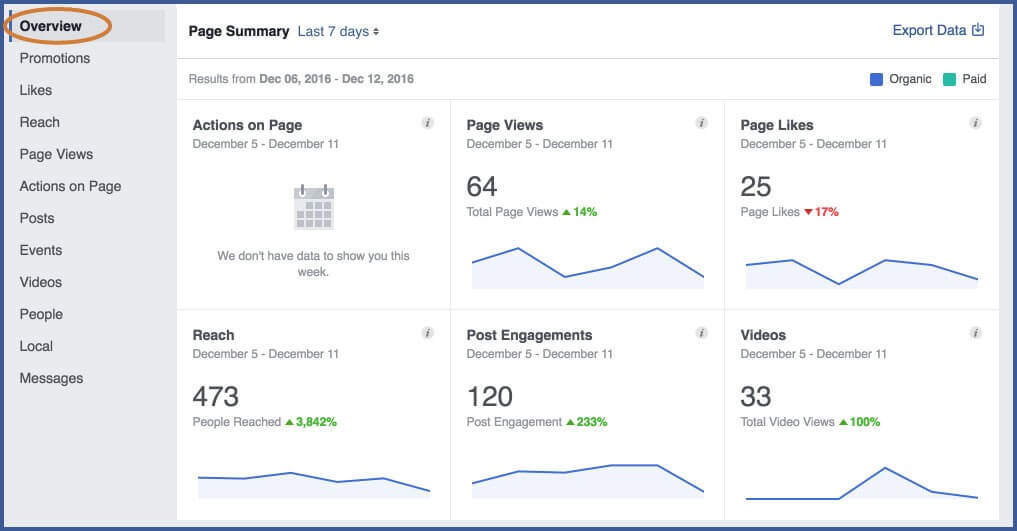Click the green Paid legend swatch

pyautogui.click(x=950, y=79)
